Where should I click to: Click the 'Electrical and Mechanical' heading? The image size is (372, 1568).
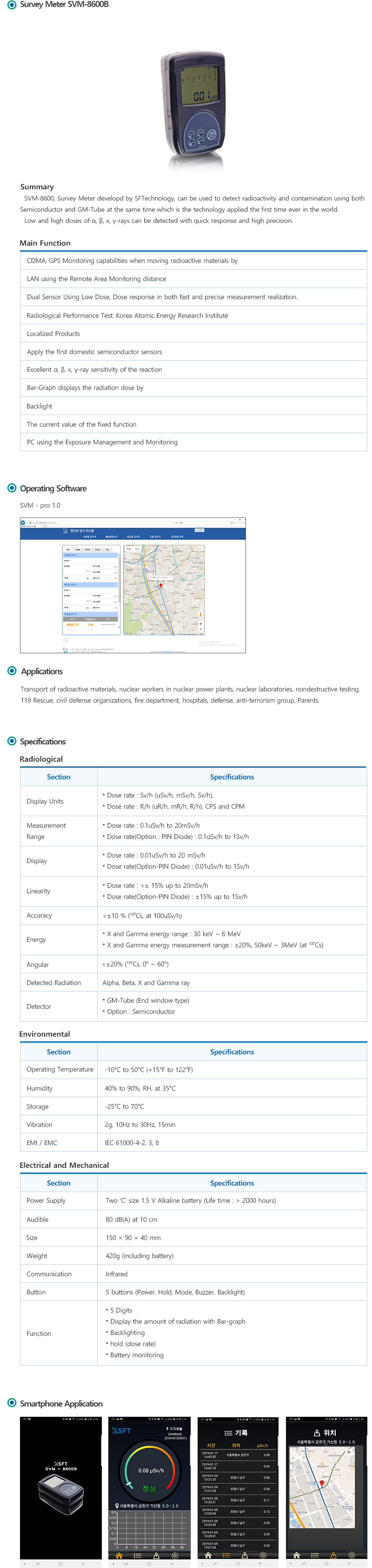(65, 1165)
